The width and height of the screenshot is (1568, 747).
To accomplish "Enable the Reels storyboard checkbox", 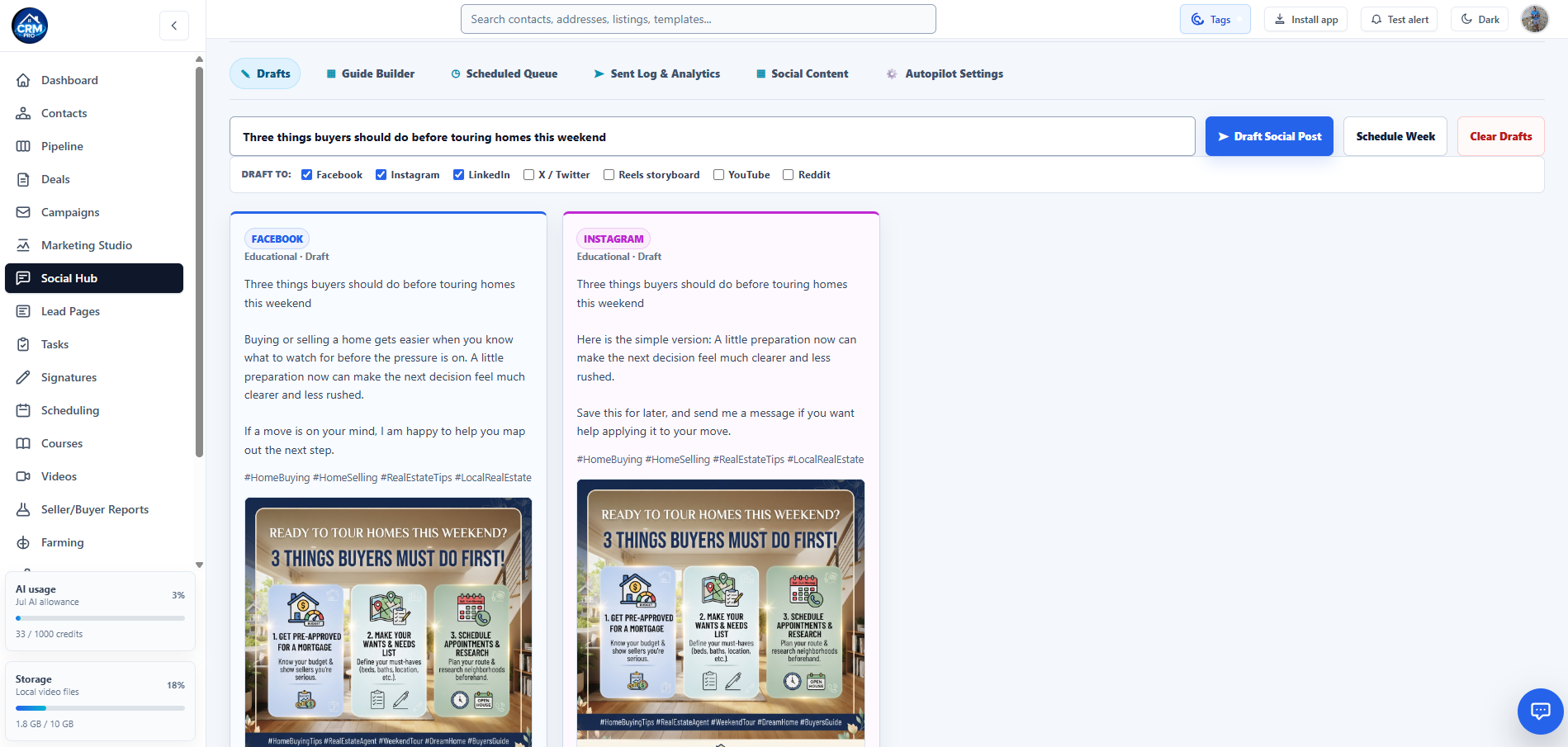I will coord(609,174).
